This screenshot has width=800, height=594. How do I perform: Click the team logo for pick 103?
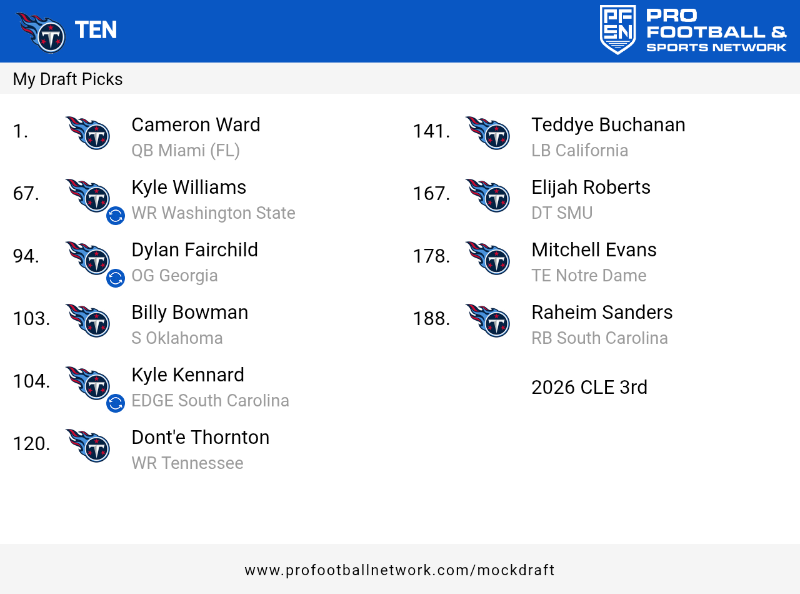(x=88, y=320)
